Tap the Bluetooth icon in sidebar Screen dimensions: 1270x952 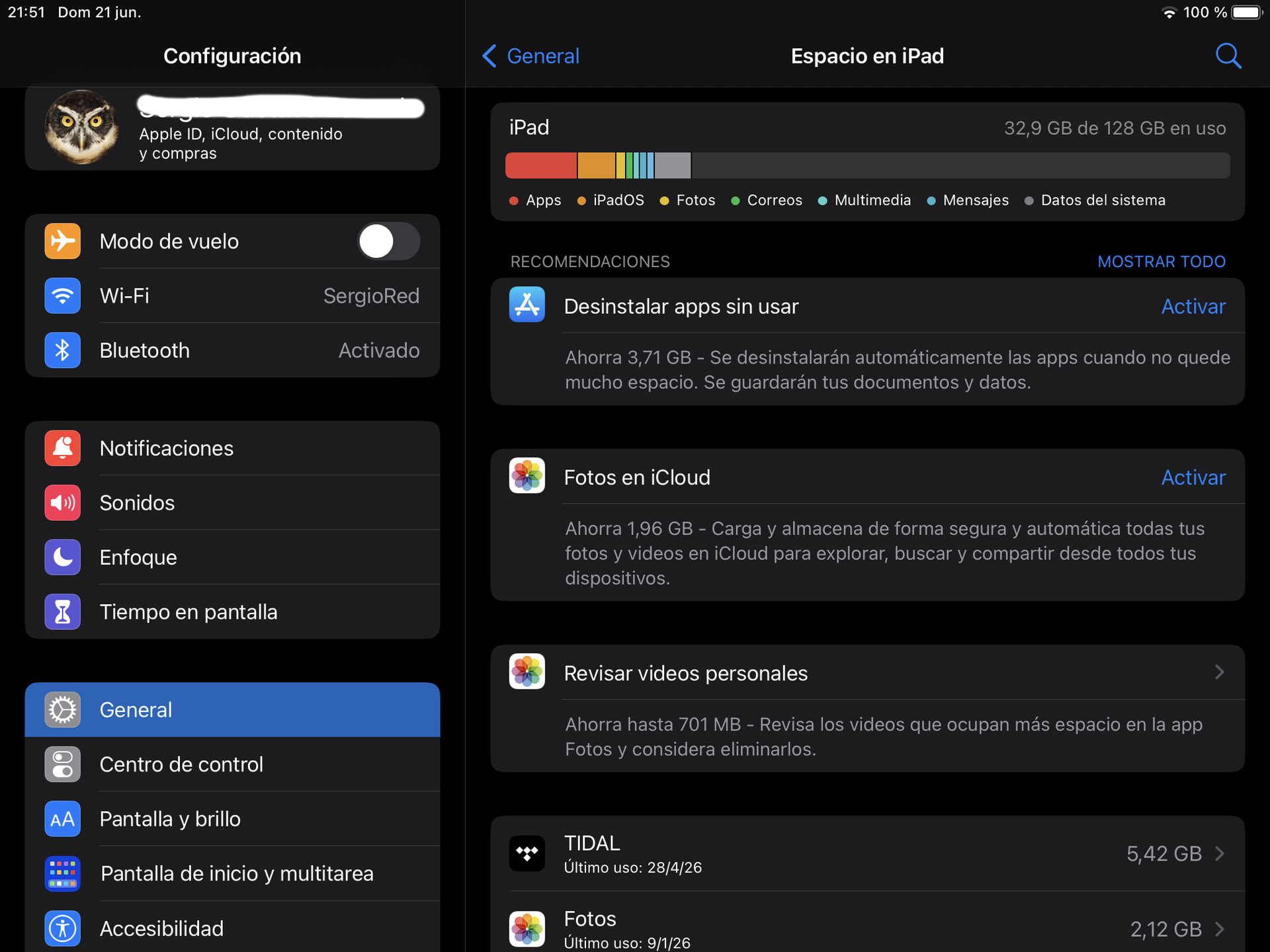click(63, 350)
